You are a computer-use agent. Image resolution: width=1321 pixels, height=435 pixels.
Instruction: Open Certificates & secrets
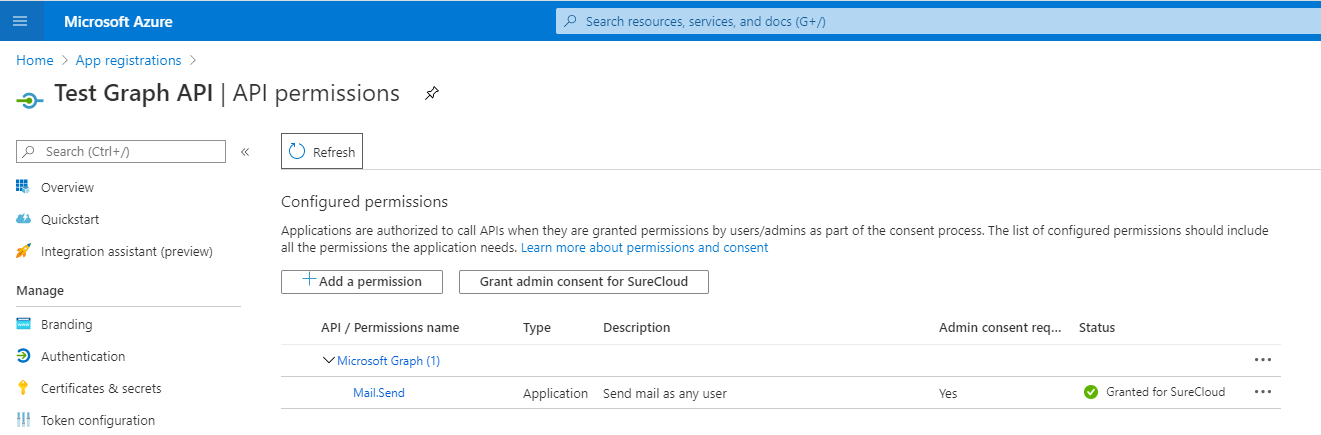[x=101, y=388]
